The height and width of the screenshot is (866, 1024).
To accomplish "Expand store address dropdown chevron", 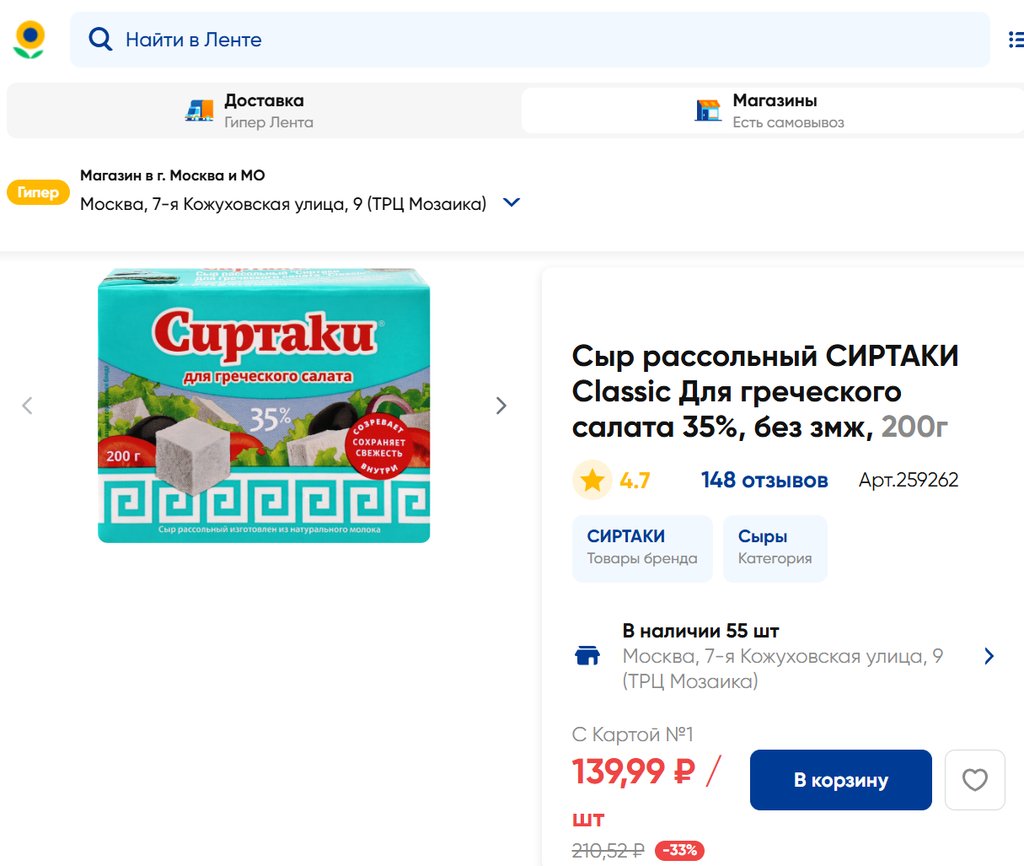I will (x=511, y=203).
